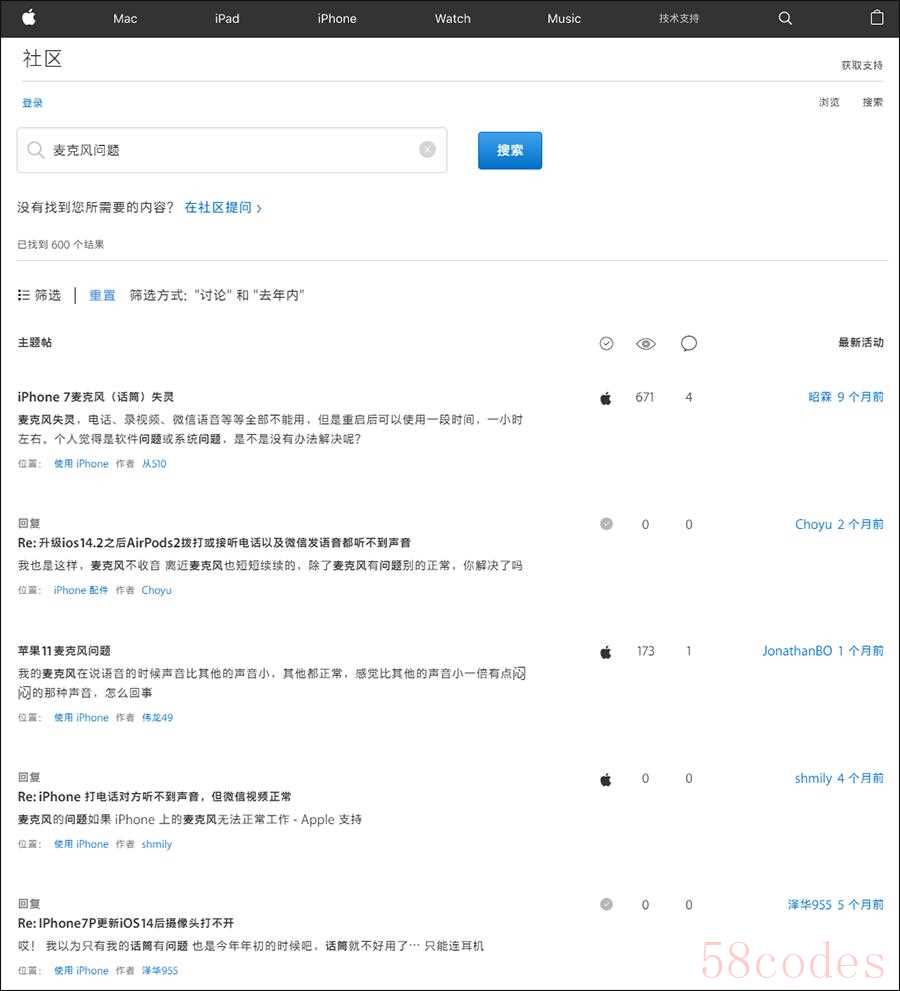Screen dimensions: 900x991
Task: Open the thread iPhone 7麦克风（话筒）失灵
Action: 95,397
